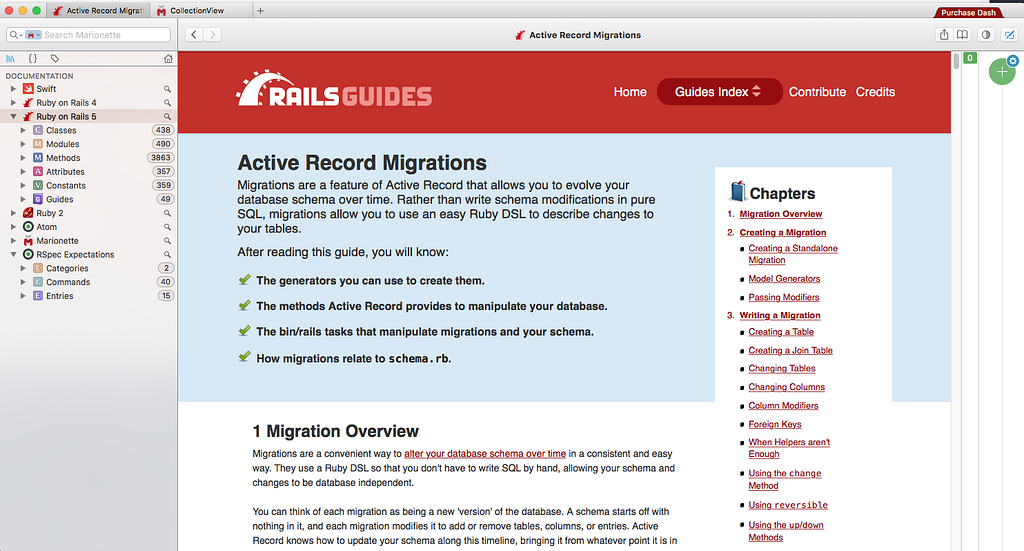The height and width of the screenshot is (551, 1024).
Task: Open the Marionette docset filter dropdown
Action: coord(33,35)
